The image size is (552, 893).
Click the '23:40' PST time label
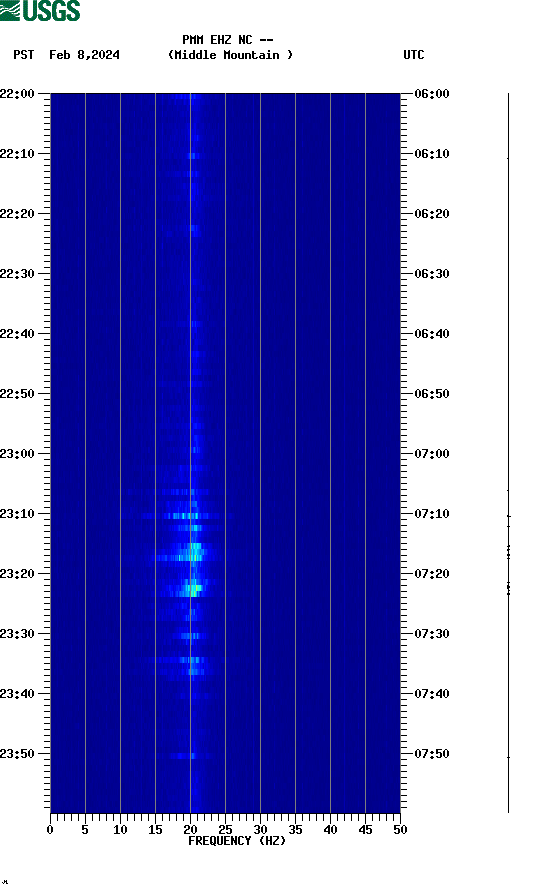[17, 694]
